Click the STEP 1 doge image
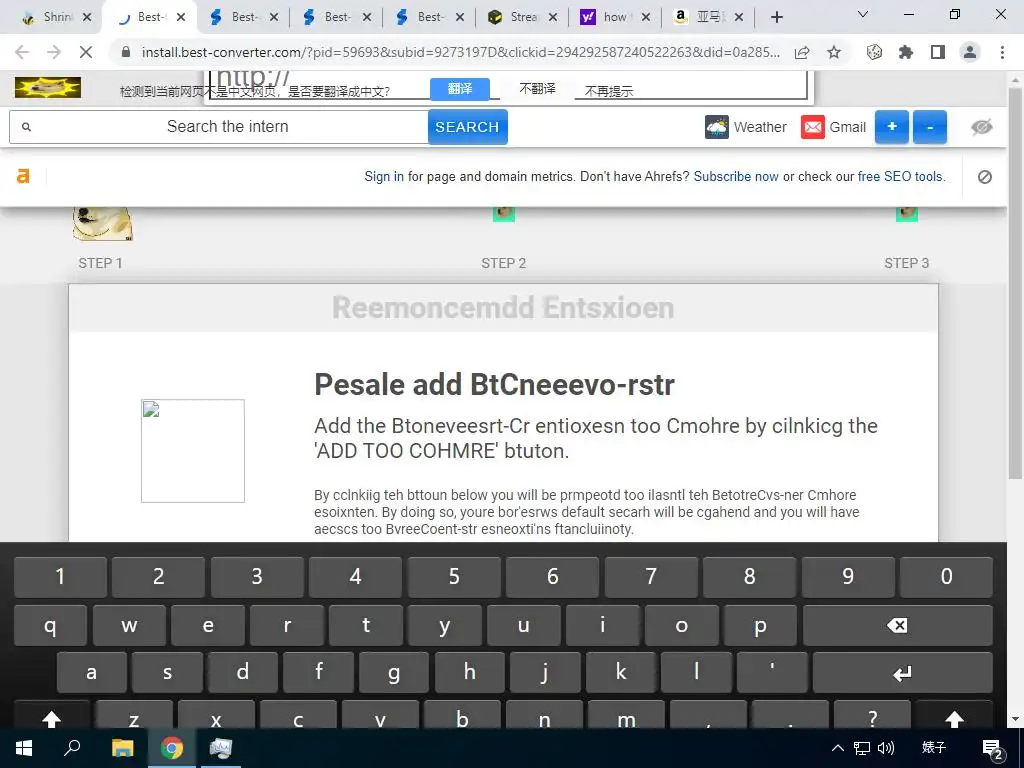Image resolution: width=1024 pixels, height=768 pixels. pyautogui.click(x=103, y=223)
